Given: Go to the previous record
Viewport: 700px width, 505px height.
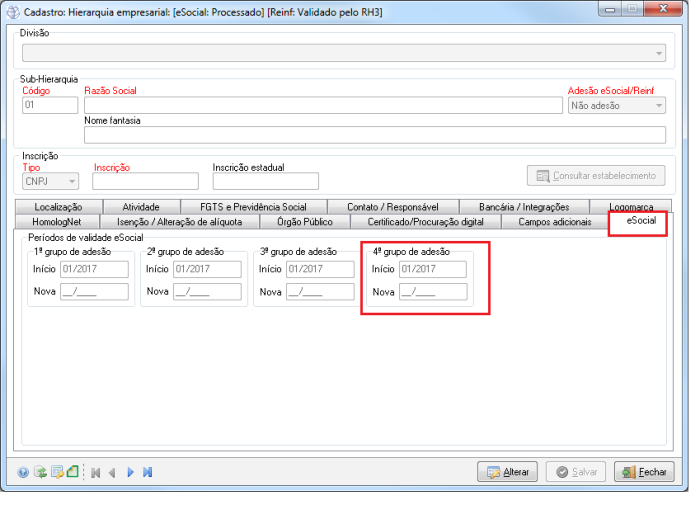Looking at the screenshot, I should click(x=112, y=472).
